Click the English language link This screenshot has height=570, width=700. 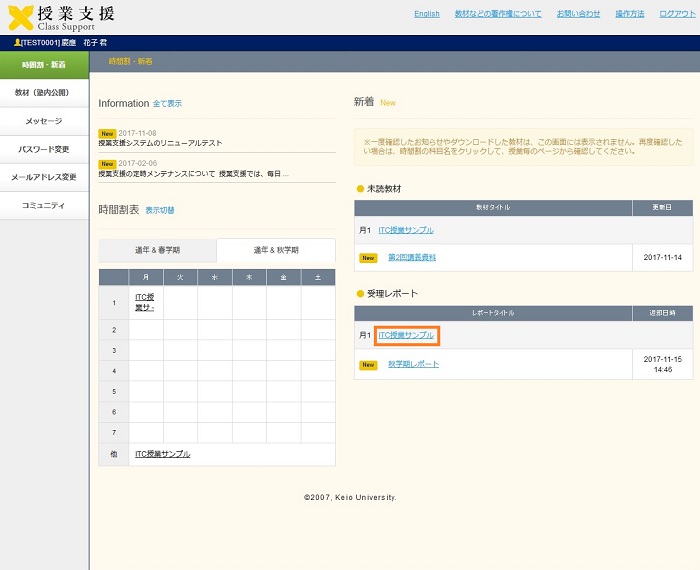coord(426,14)
